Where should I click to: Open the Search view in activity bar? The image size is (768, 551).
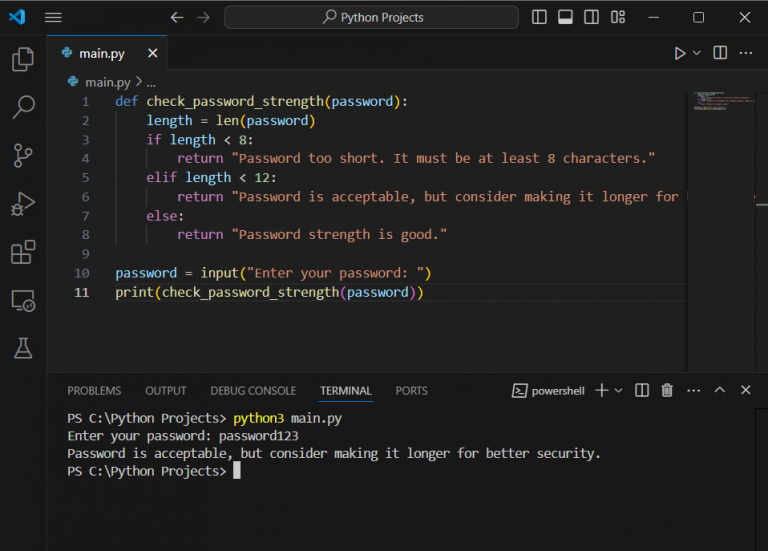pos(22,107)
